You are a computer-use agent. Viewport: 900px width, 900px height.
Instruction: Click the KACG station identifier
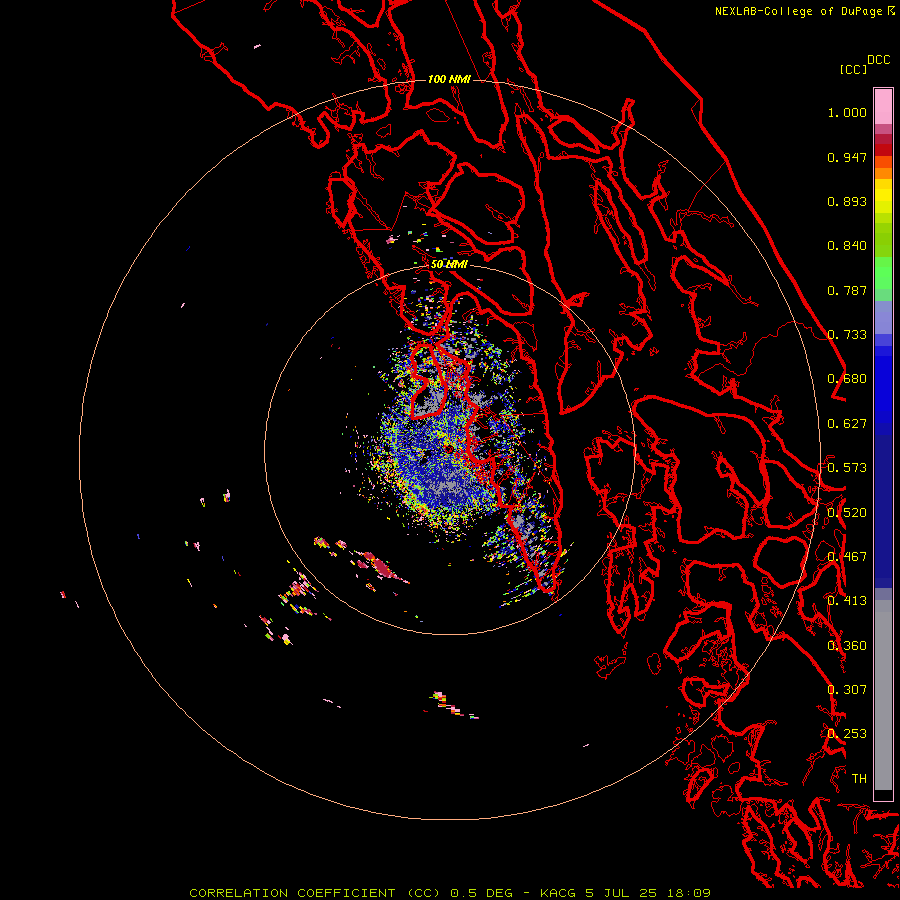559,893
